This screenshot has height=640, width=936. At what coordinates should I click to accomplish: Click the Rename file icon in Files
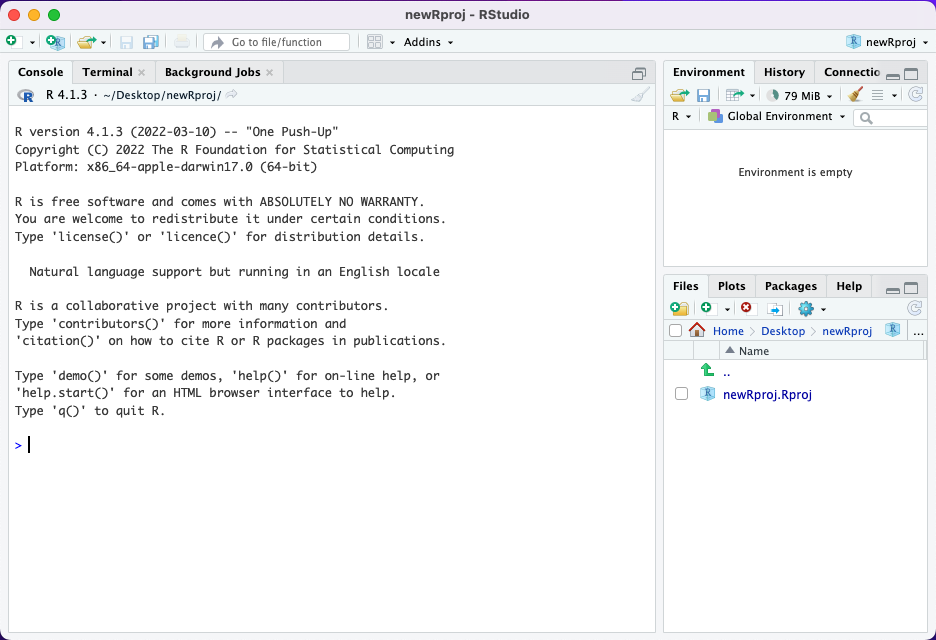tap(774, 309)
